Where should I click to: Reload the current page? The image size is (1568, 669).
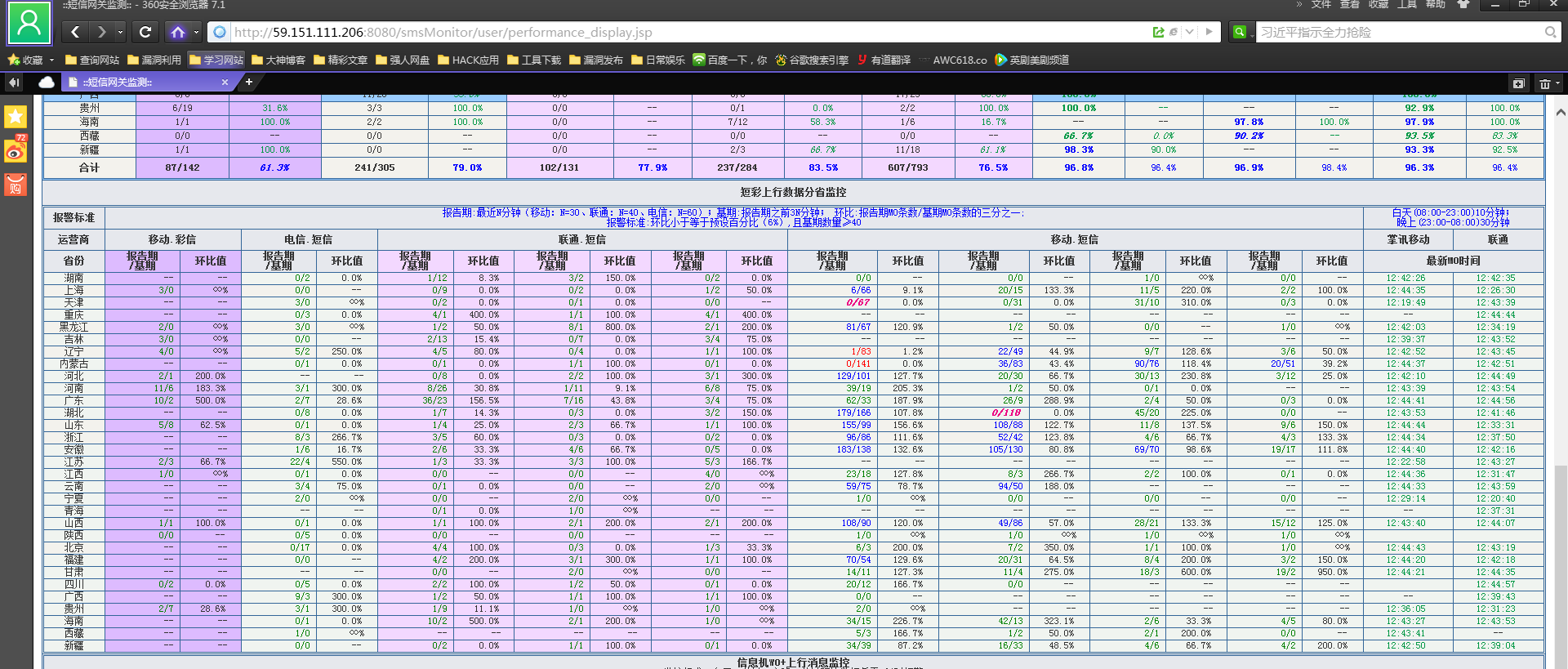click(145, 32)
